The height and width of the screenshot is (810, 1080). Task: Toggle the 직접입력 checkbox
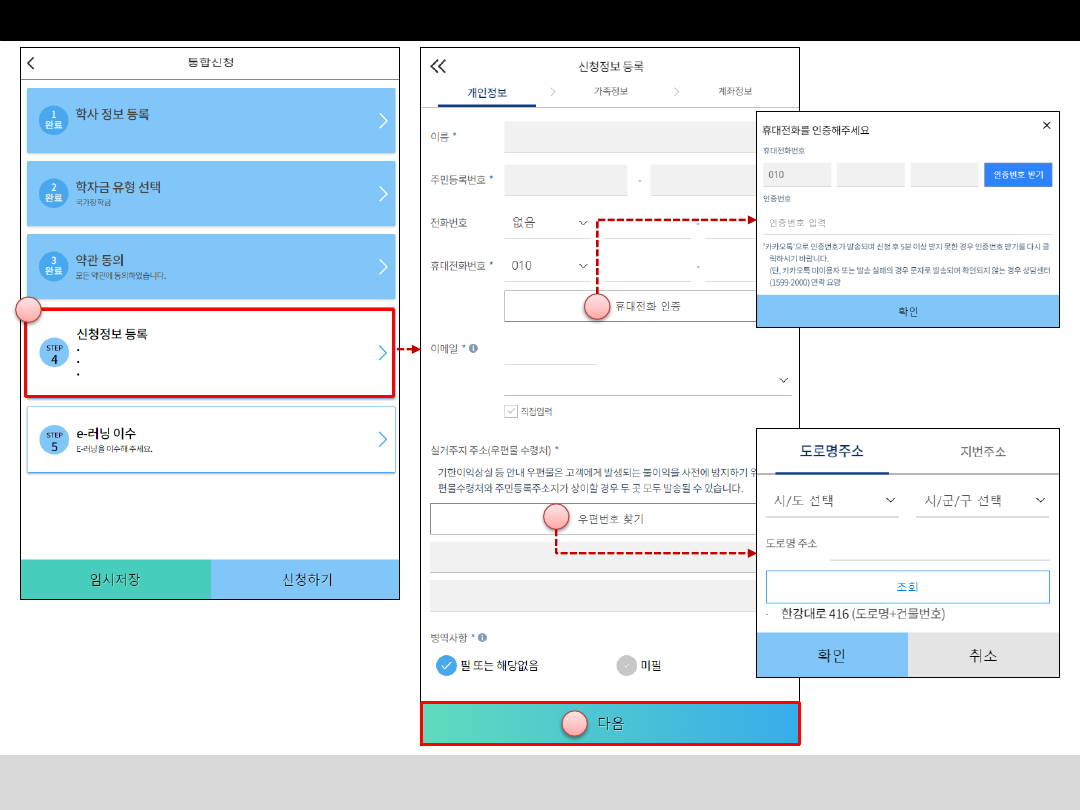511,411
